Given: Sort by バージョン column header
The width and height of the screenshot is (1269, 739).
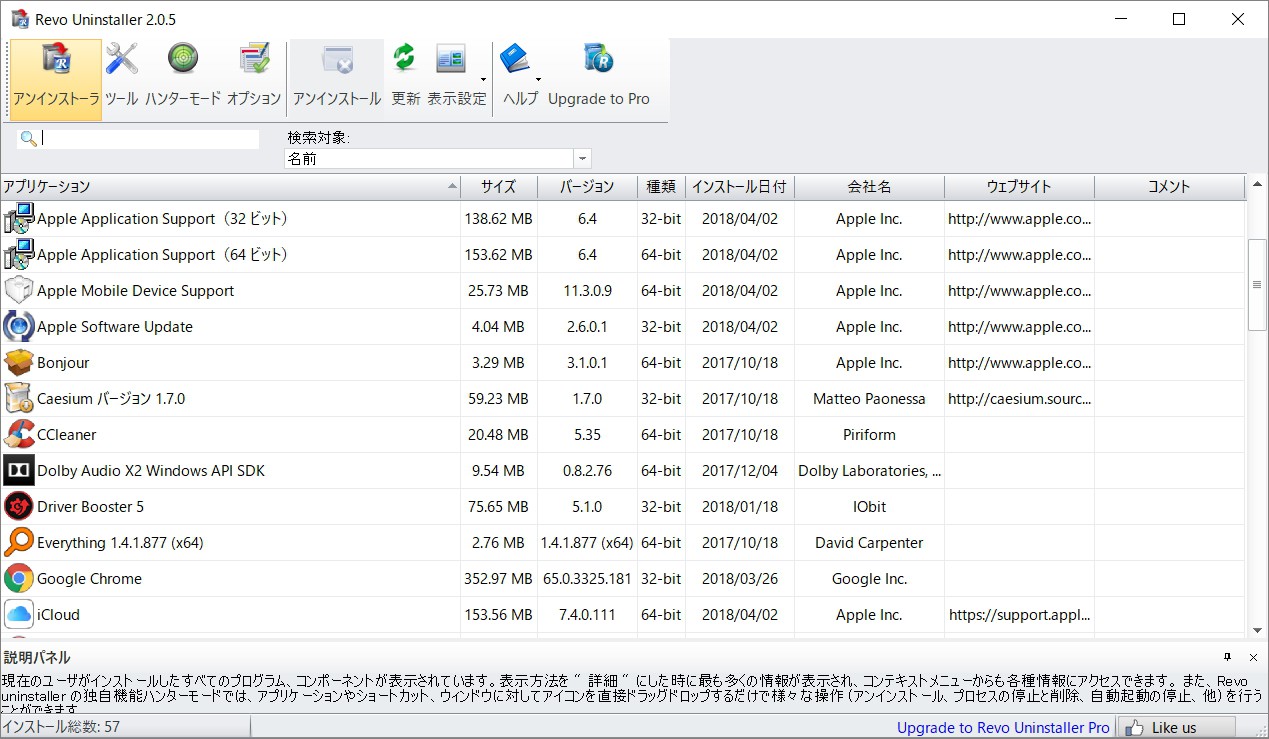Looking at the screenshot, I should pos(587,187).
